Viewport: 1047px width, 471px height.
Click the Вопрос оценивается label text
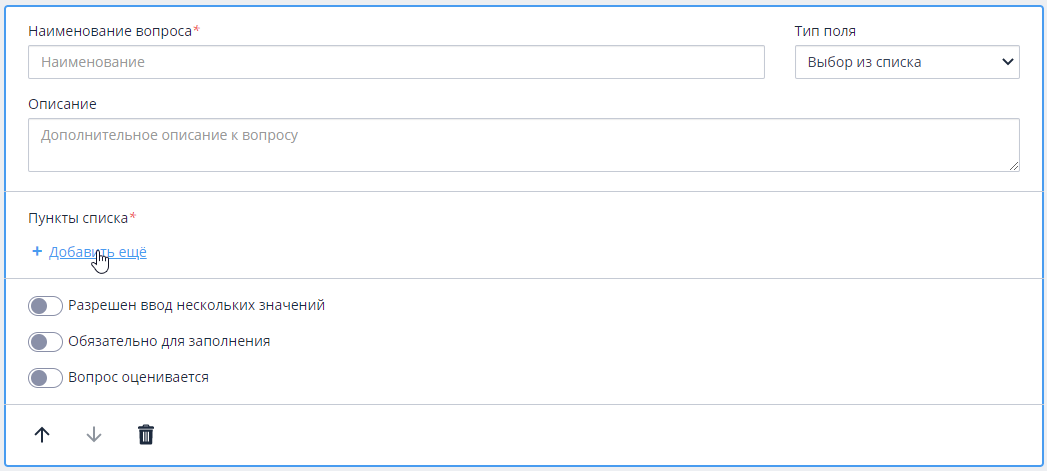138,377
